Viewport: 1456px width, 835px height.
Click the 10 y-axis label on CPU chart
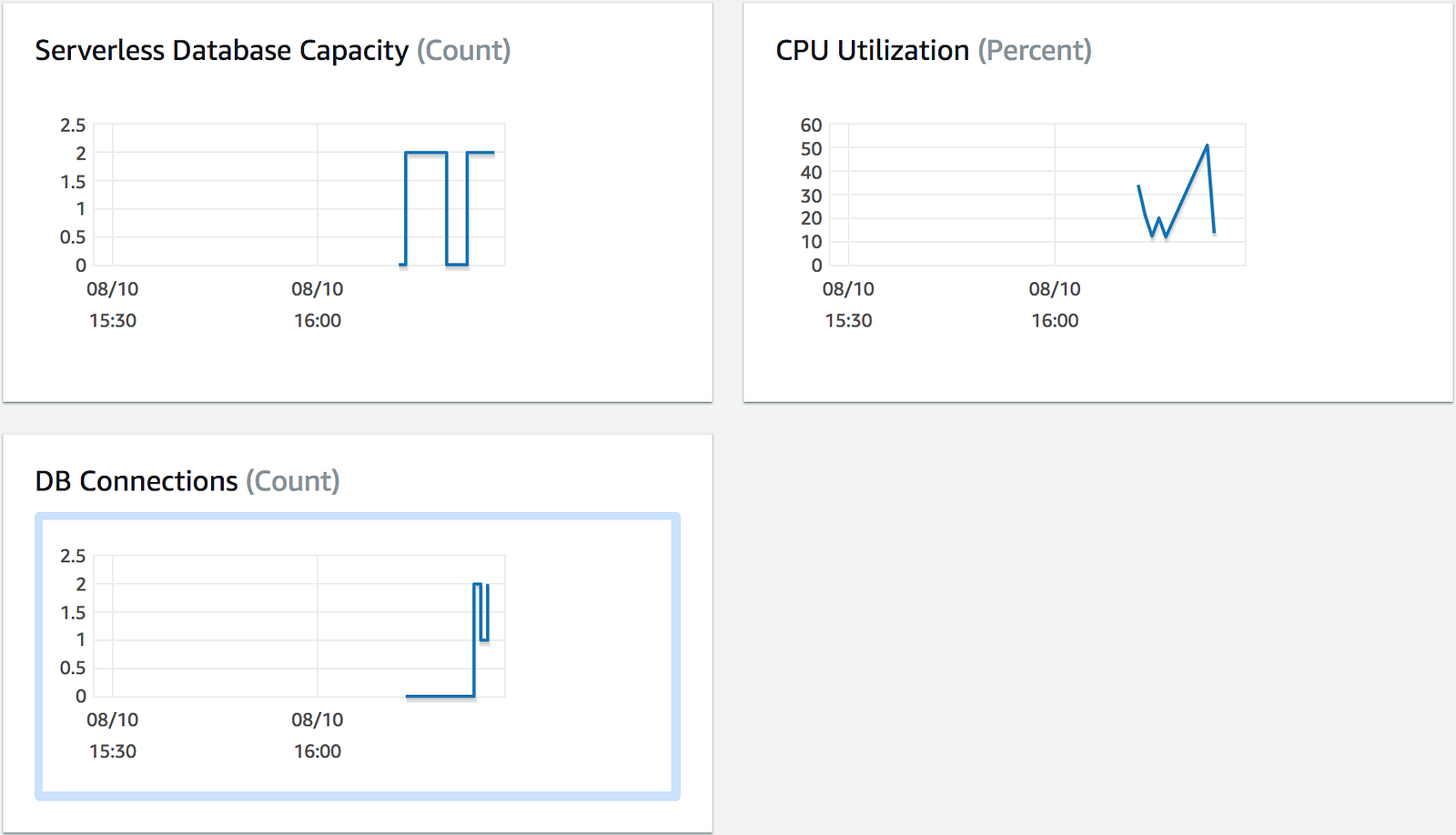811,242
